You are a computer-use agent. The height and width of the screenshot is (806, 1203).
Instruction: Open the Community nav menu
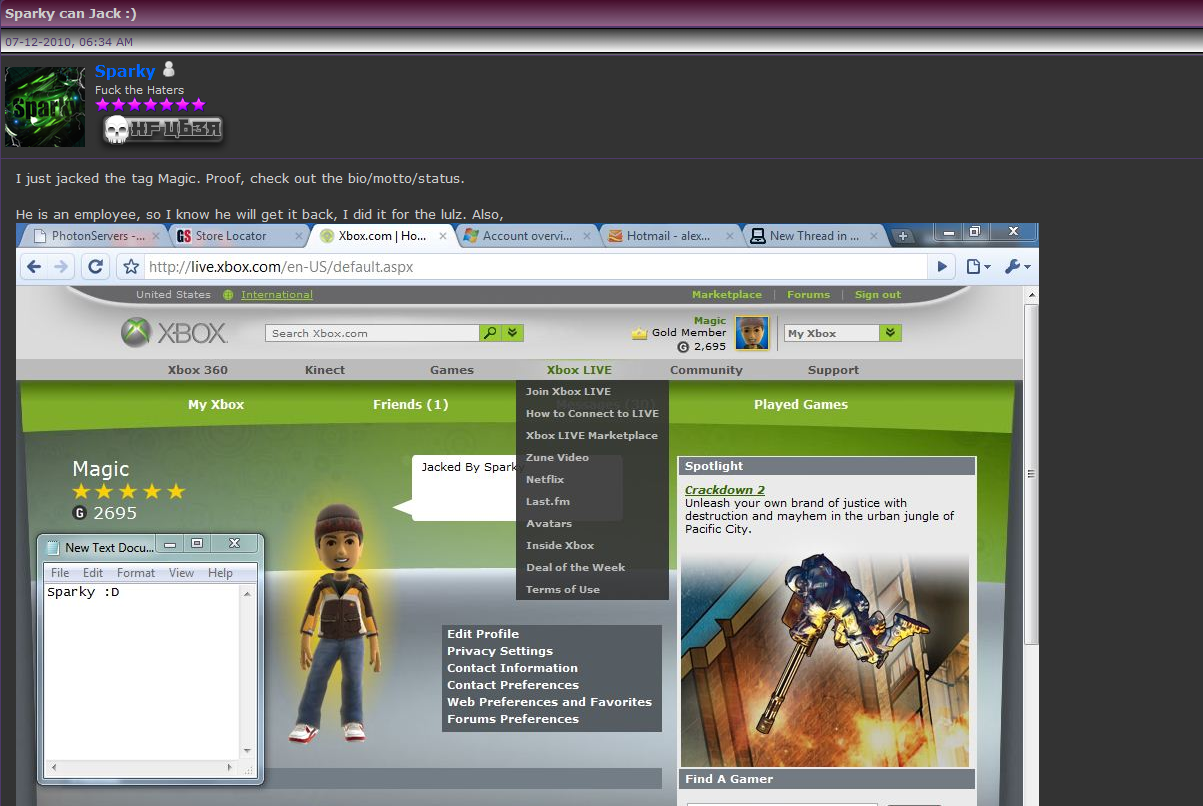706,370
